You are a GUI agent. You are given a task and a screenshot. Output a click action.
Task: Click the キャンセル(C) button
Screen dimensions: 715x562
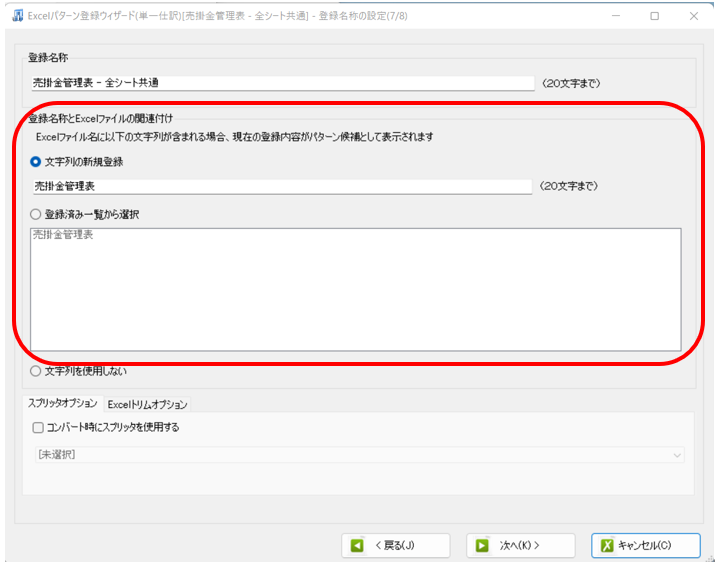tap(645, 546)
